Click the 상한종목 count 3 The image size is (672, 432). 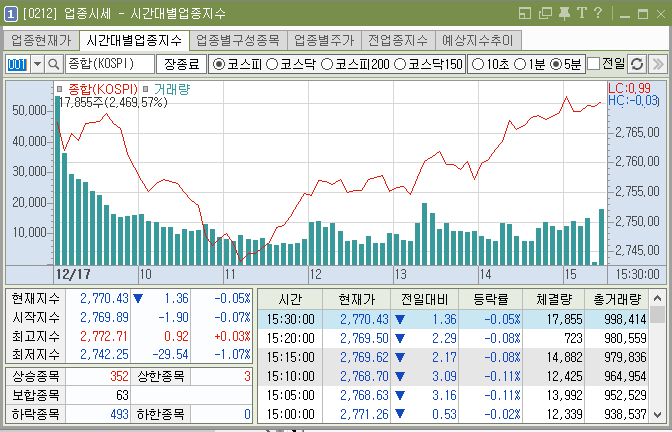pyautogui.click(x=247, y=376)
